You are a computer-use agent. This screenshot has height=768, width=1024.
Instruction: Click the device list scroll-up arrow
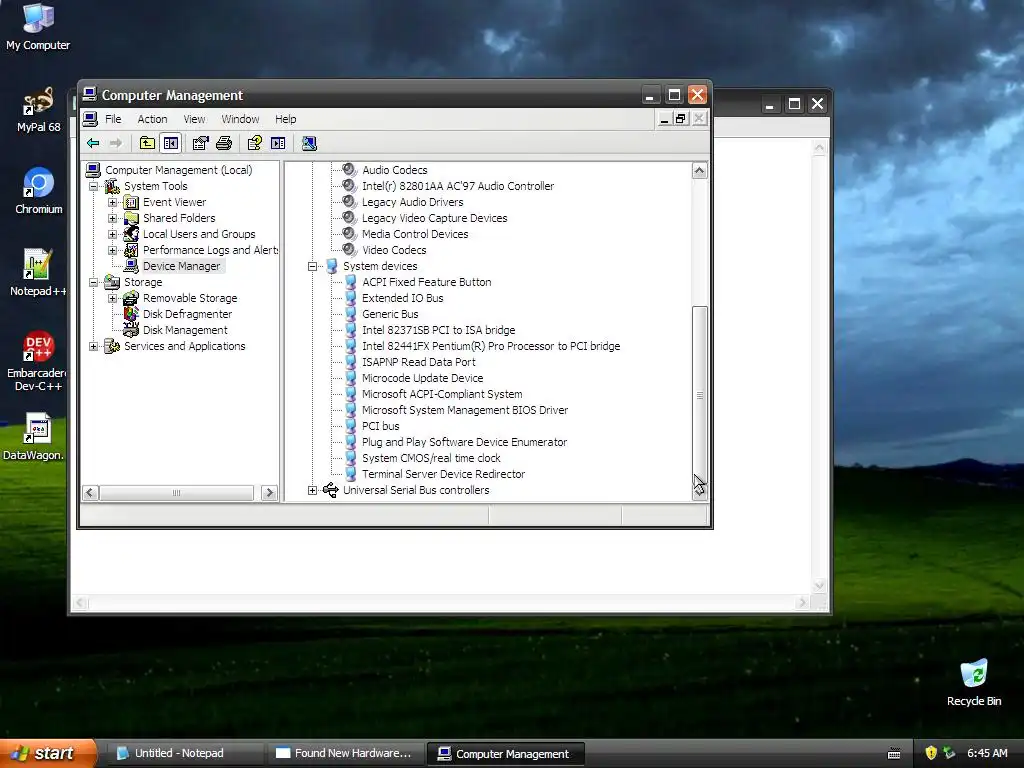coord(699,170)
